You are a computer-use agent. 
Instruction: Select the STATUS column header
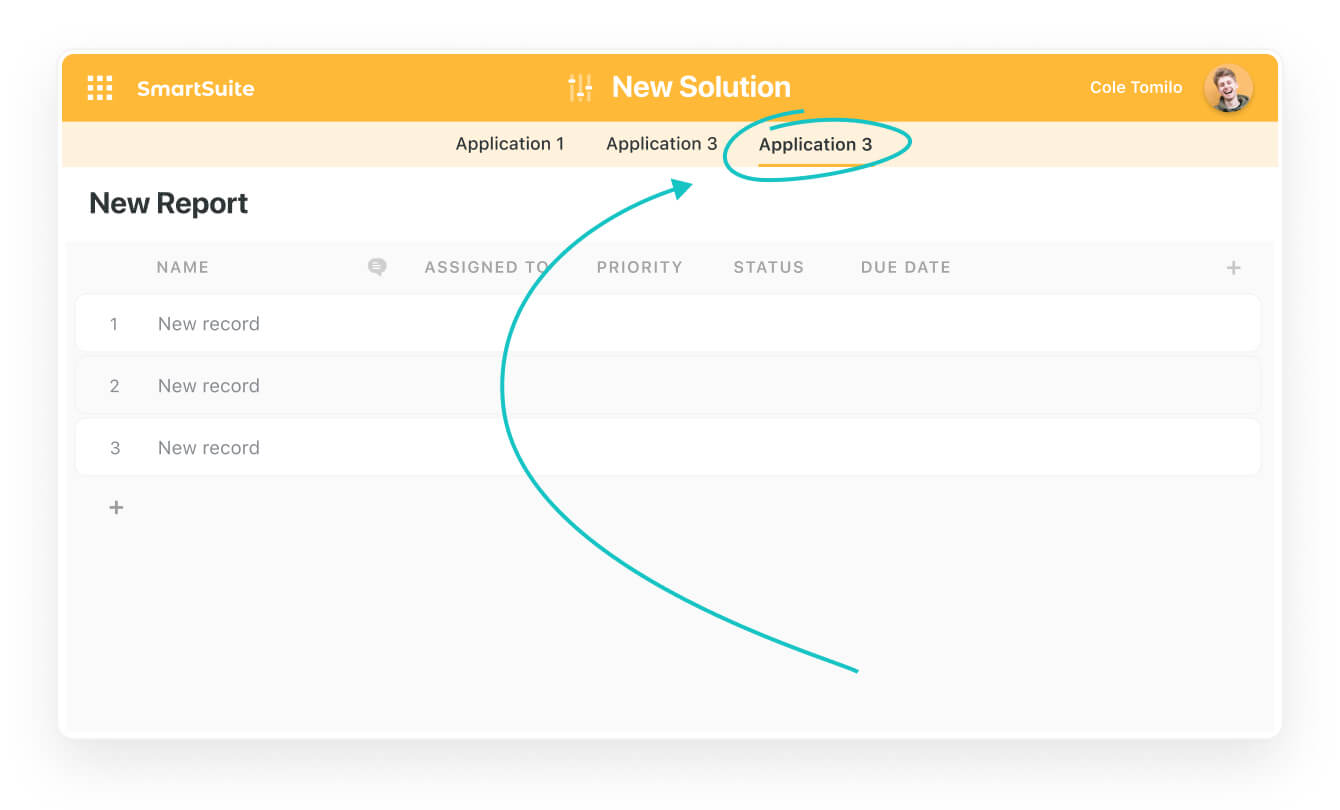pyautogui.click(x=769, y=268)
